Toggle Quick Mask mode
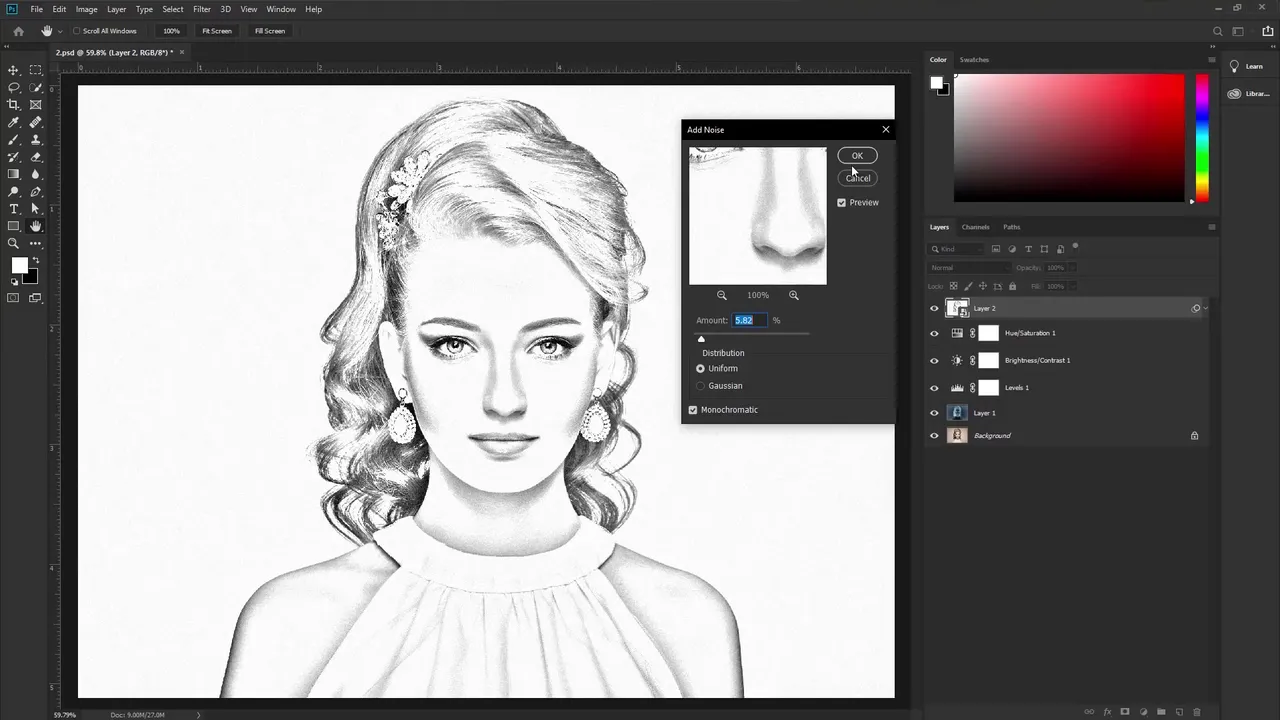The height and width of the screenshot is (720, 1280). (x=13, y=297)
